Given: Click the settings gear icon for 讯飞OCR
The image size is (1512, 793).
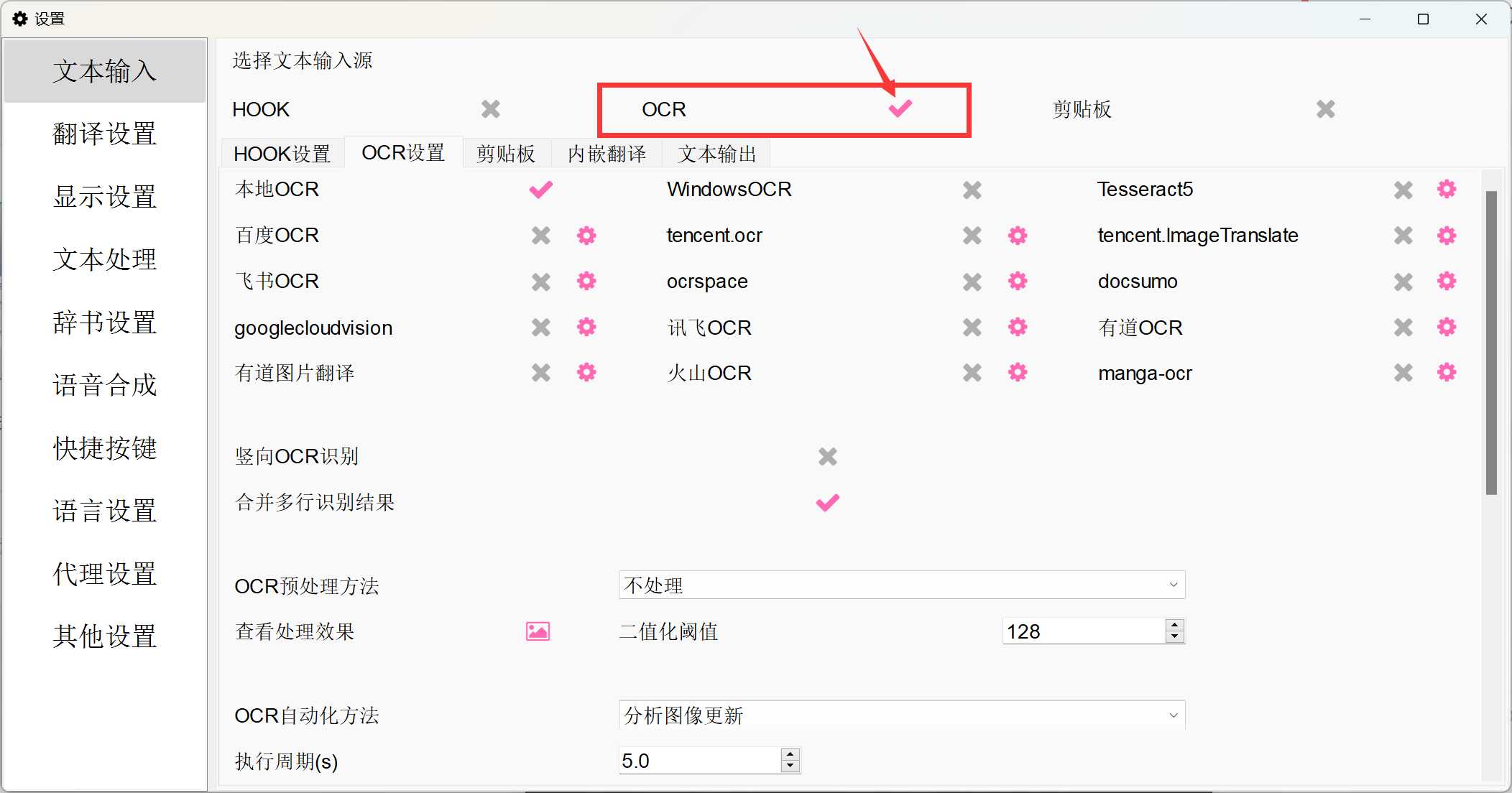Looking at the screenshot, I should point(1018,327).
